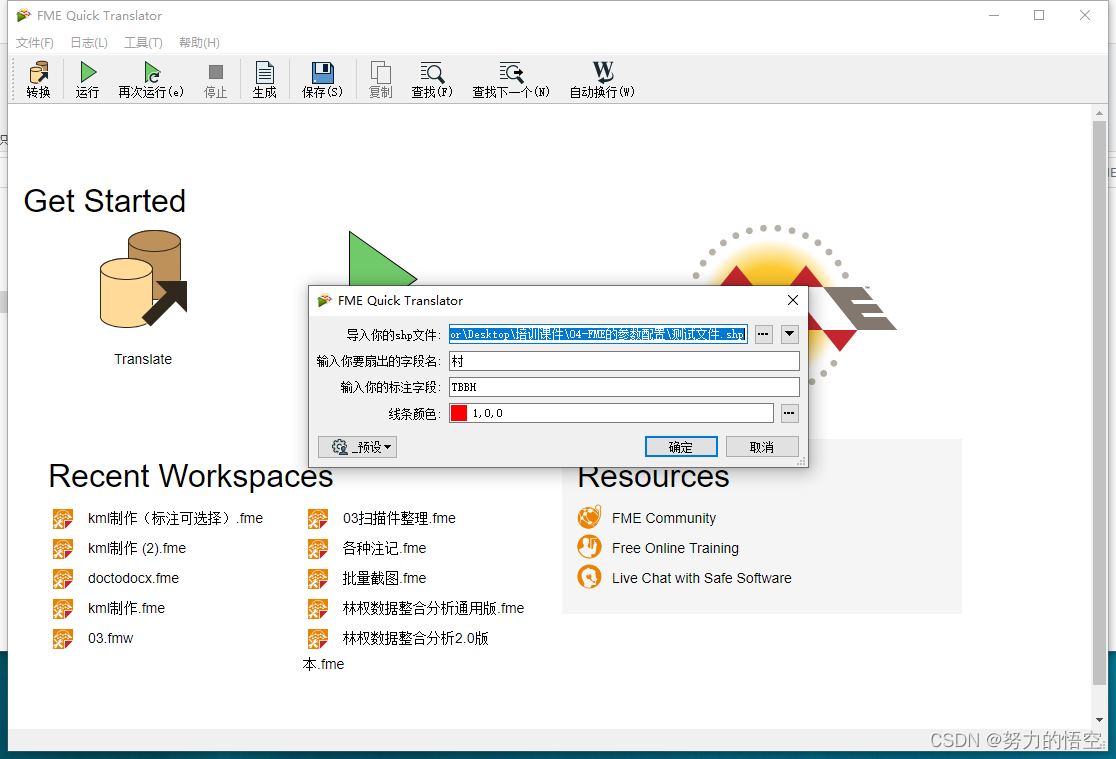Close the FME Quick Translator dialog
This screenshot has height=759, width=1116.
pos(793,300)
